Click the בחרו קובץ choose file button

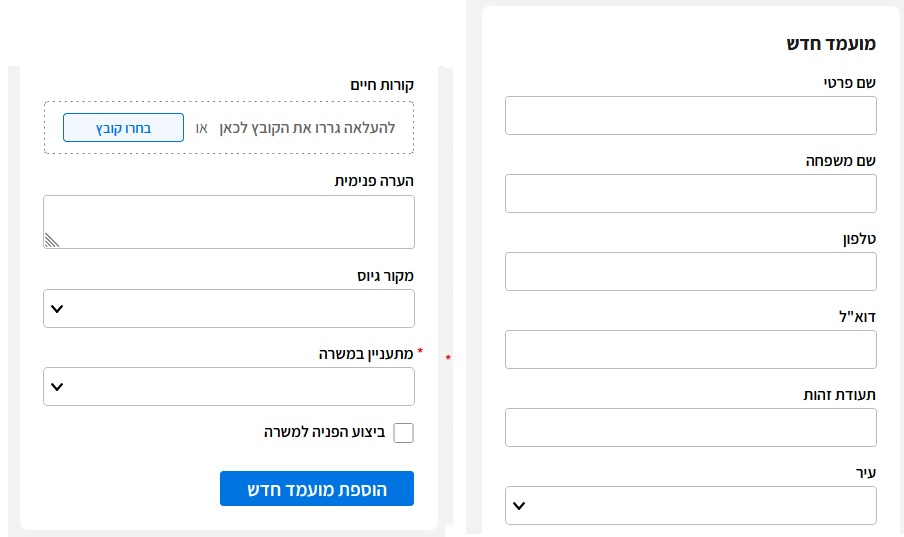(123, 127)
